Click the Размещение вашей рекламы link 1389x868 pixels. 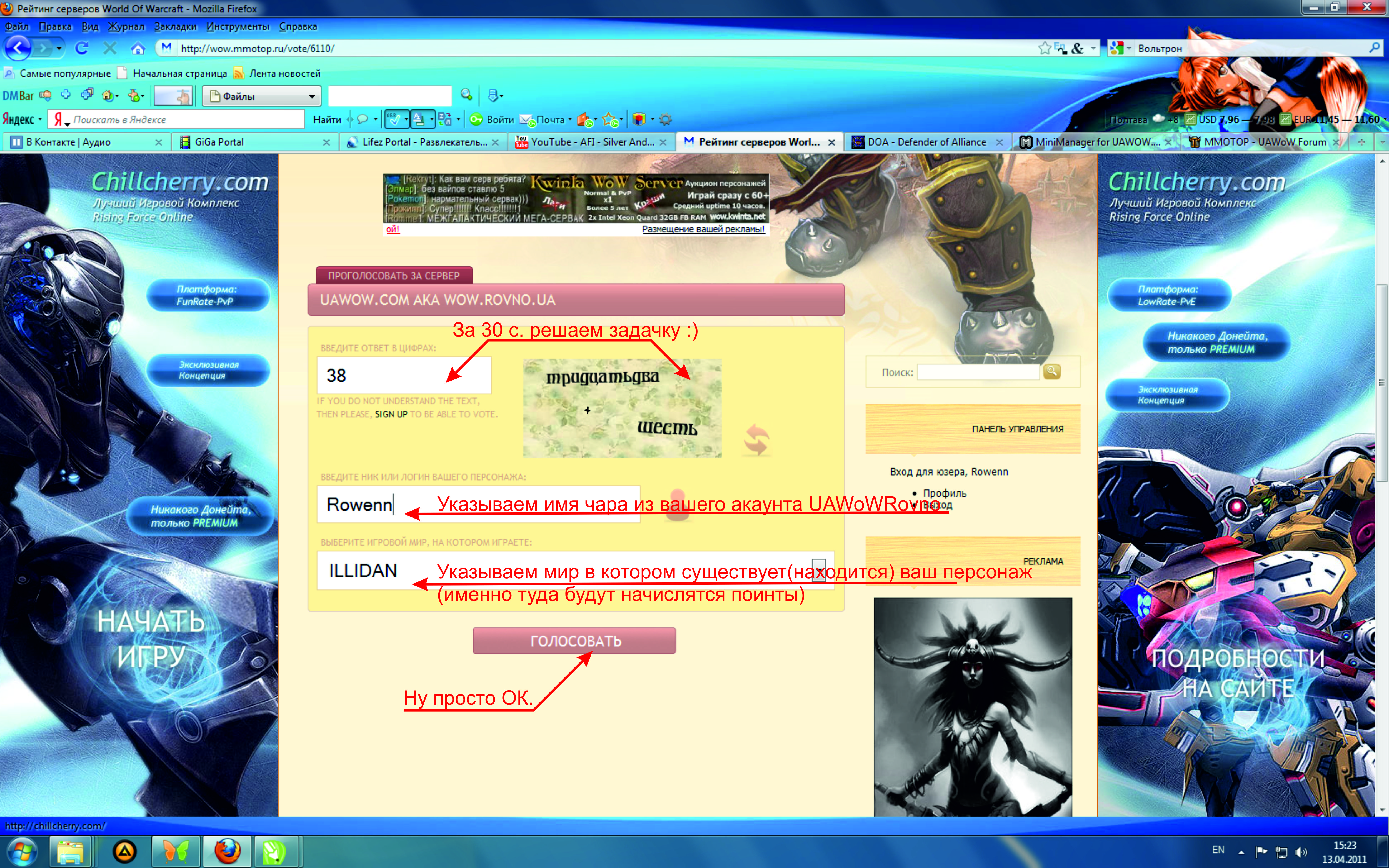(x=703, y=229)
